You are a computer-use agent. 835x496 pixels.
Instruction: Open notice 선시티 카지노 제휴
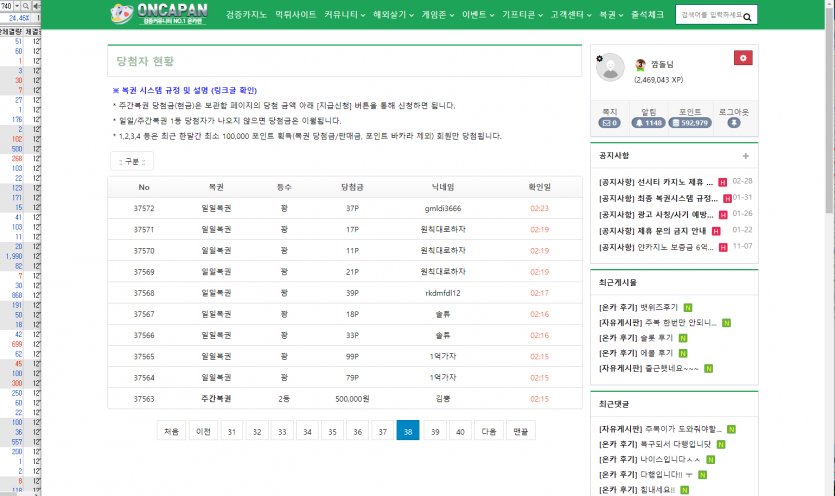point(656,182)
